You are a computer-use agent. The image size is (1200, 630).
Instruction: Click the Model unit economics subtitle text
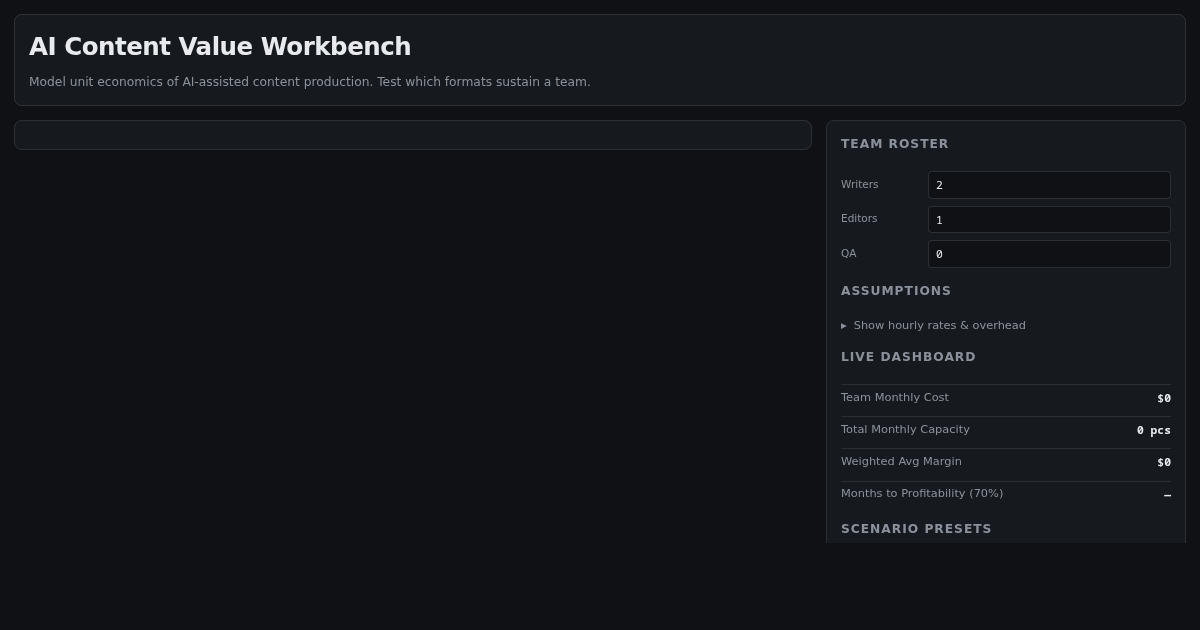click(310, 82)
